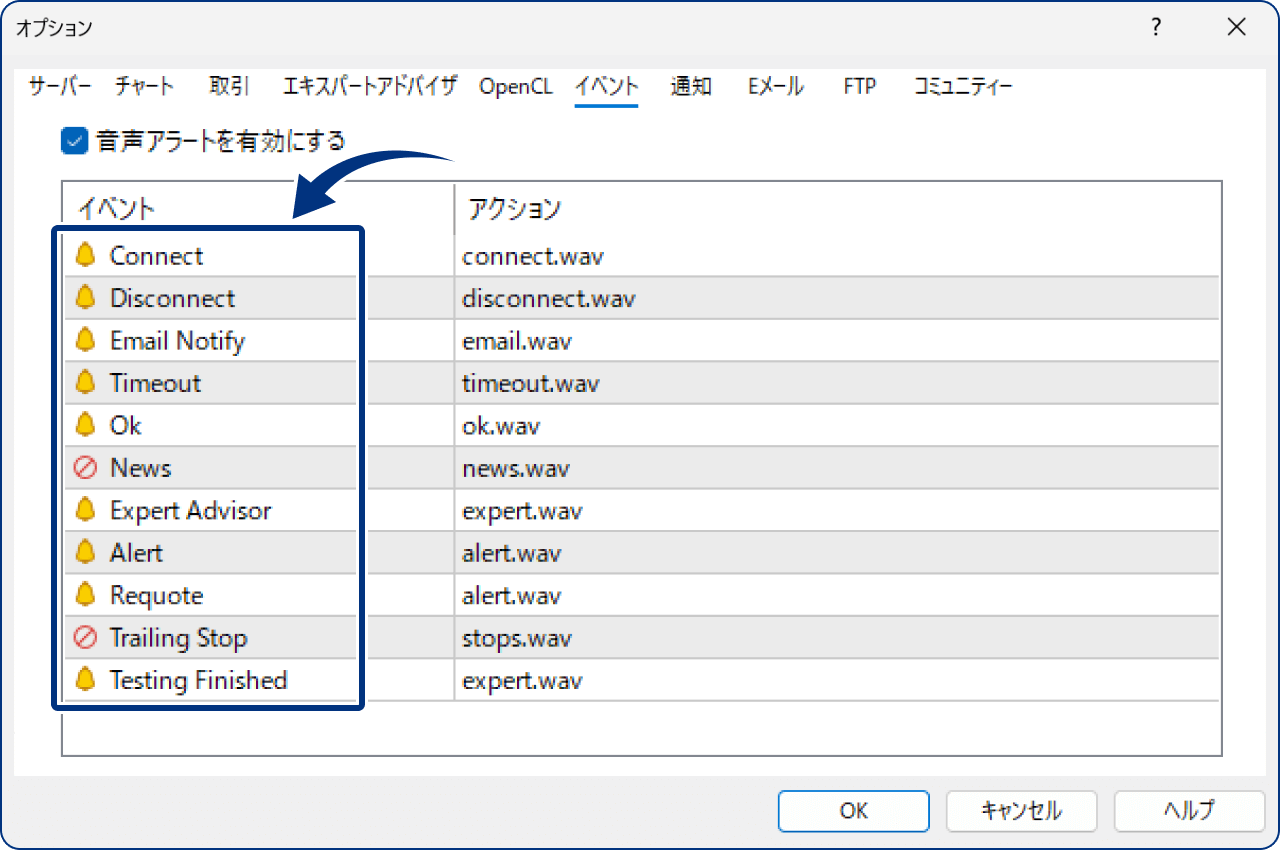Open the 取引 tab

(x=229, y=87)
